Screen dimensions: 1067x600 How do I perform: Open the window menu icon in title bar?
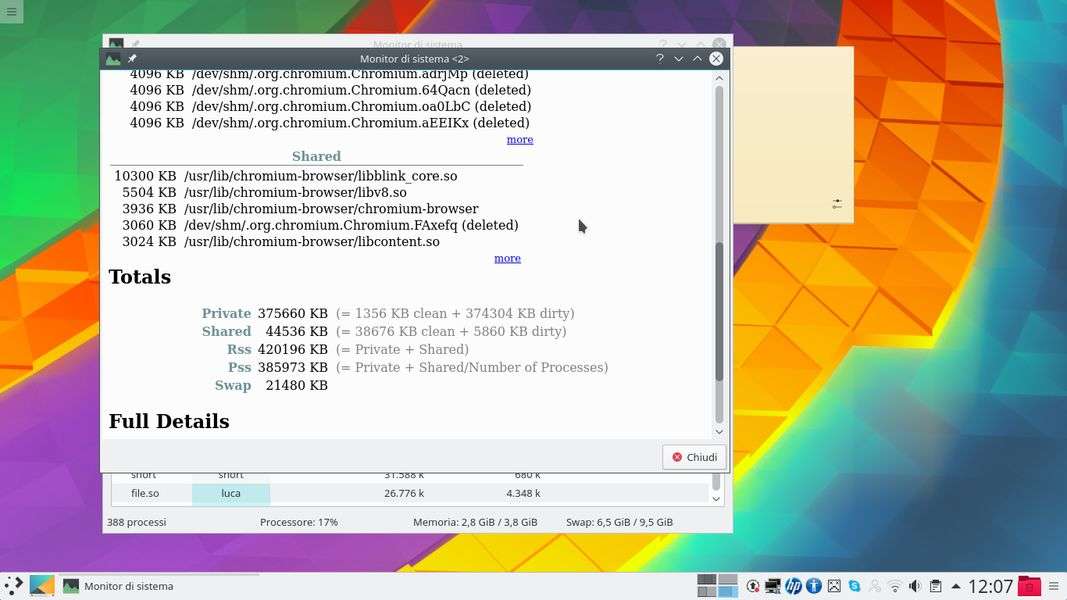point(114,59)
